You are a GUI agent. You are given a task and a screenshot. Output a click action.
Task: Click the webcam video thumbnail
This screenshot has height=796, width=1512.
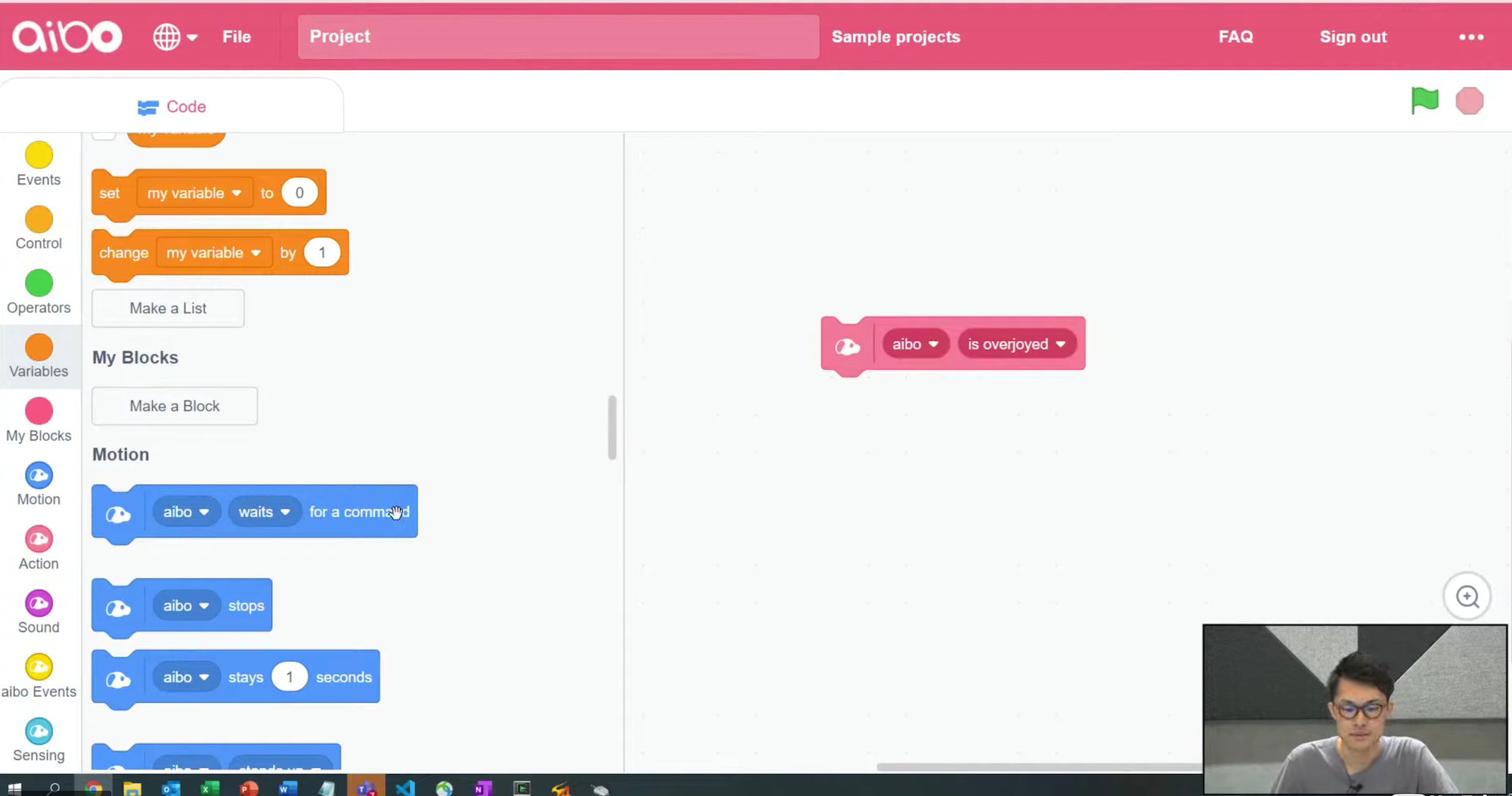pyautogui.click(x=1355, y=709)
